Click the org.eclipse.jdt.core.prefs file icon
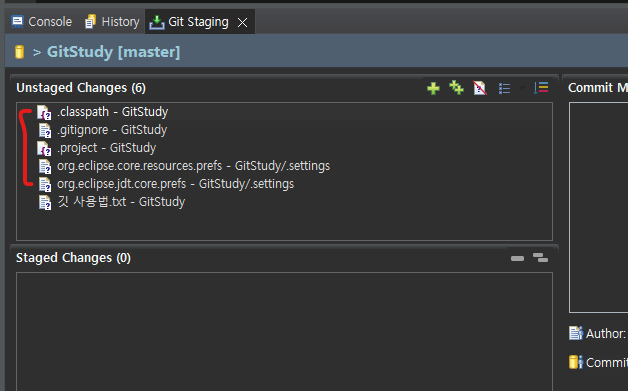The image size is (628, 391). pos(45,185)
